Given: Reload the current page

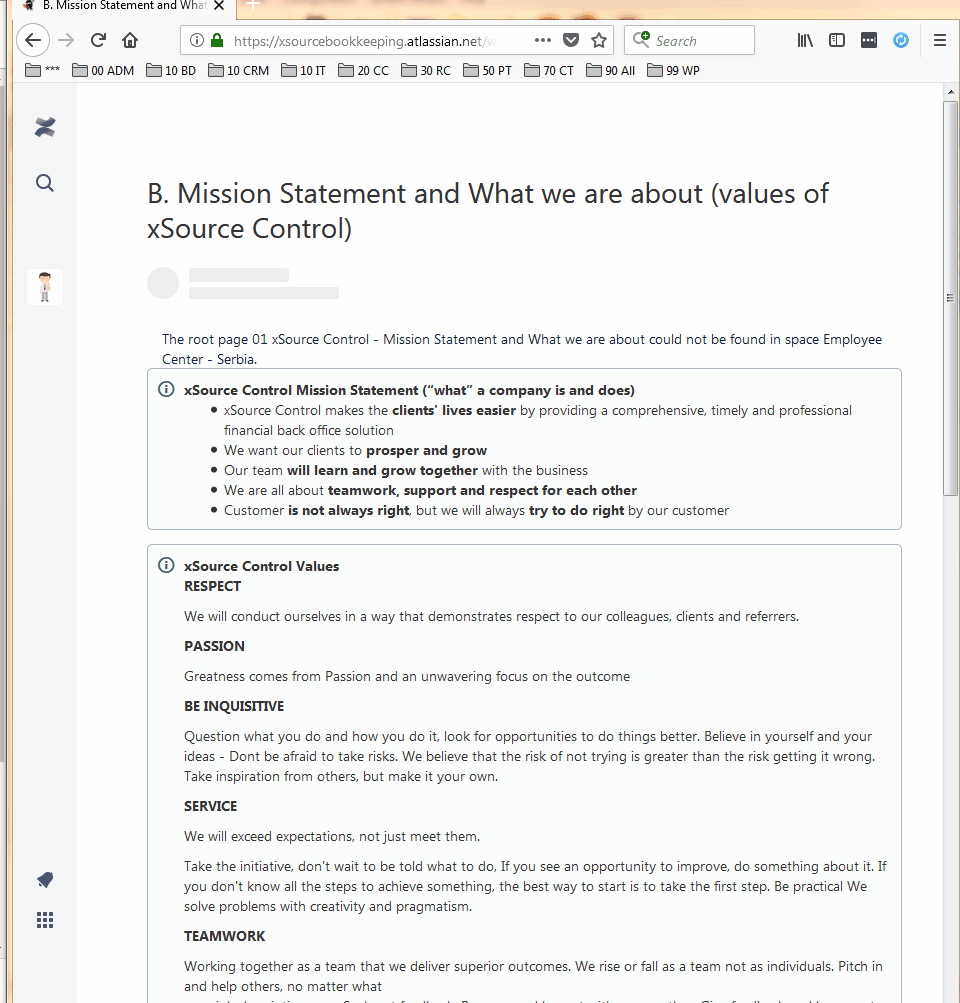Looking at the screenshot, I should tap(98, 40).
